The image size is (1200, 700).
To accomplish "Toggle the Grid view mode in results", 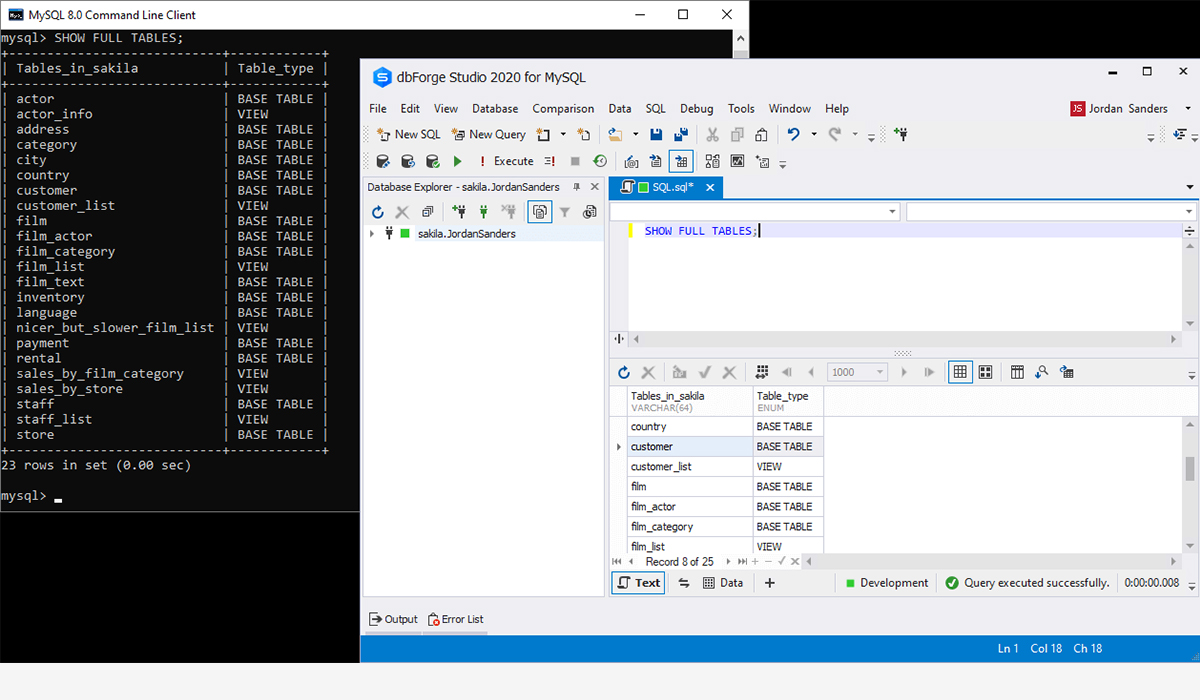I will (x=960, y=372).
